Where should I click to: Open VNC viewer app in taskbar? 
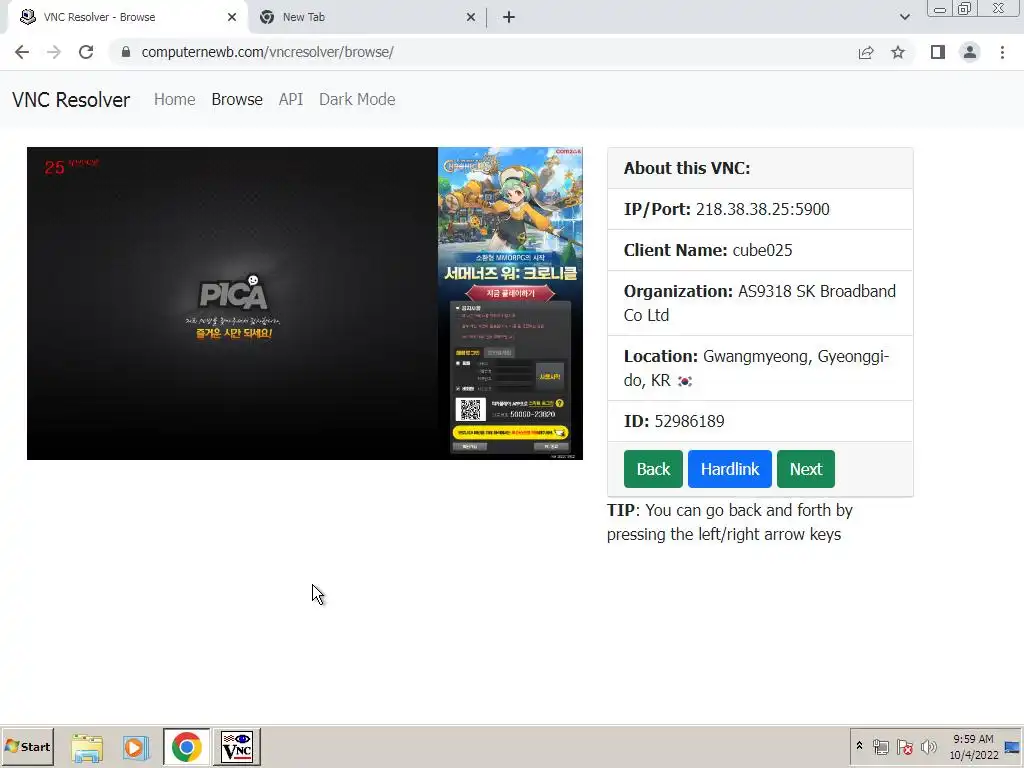tap(237, 747)
